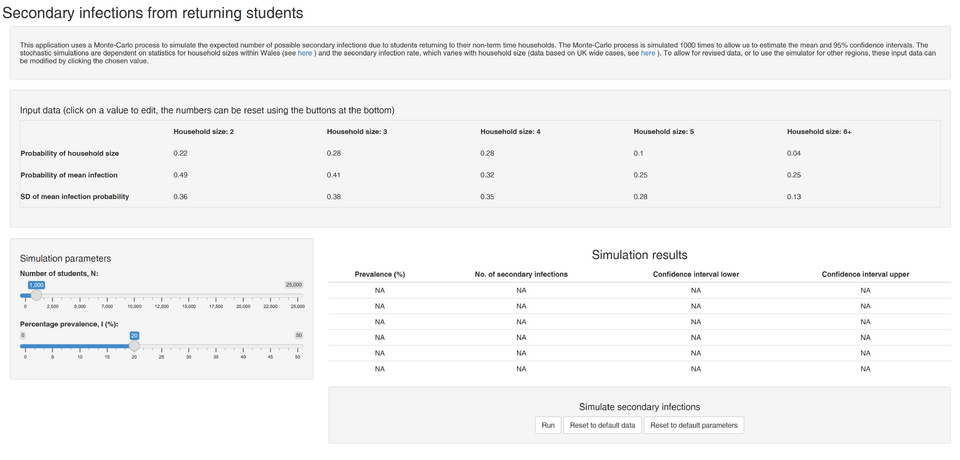
Task: Click the 10 tick on prevalence slider
Action: [80, 356]
